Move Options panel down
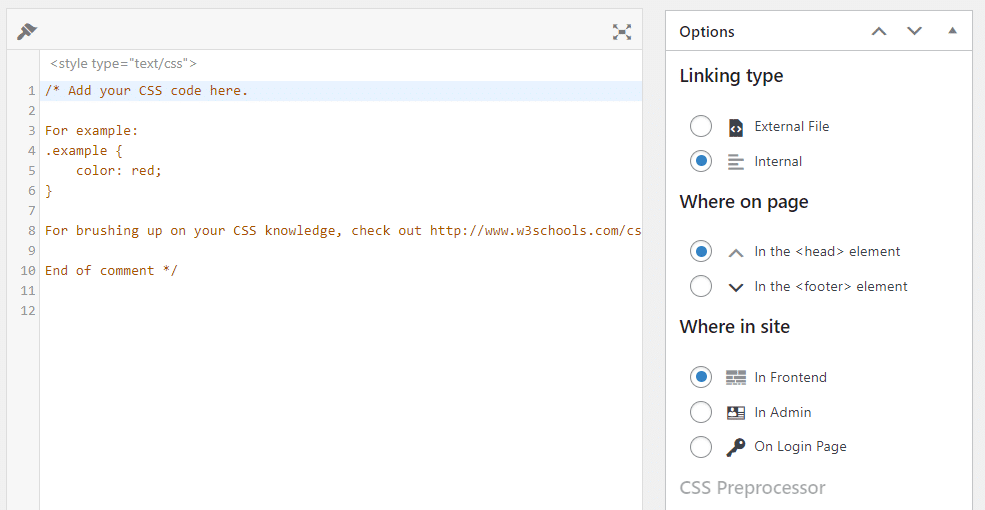Viewport: 985px width, 510px height. point(914,32)
